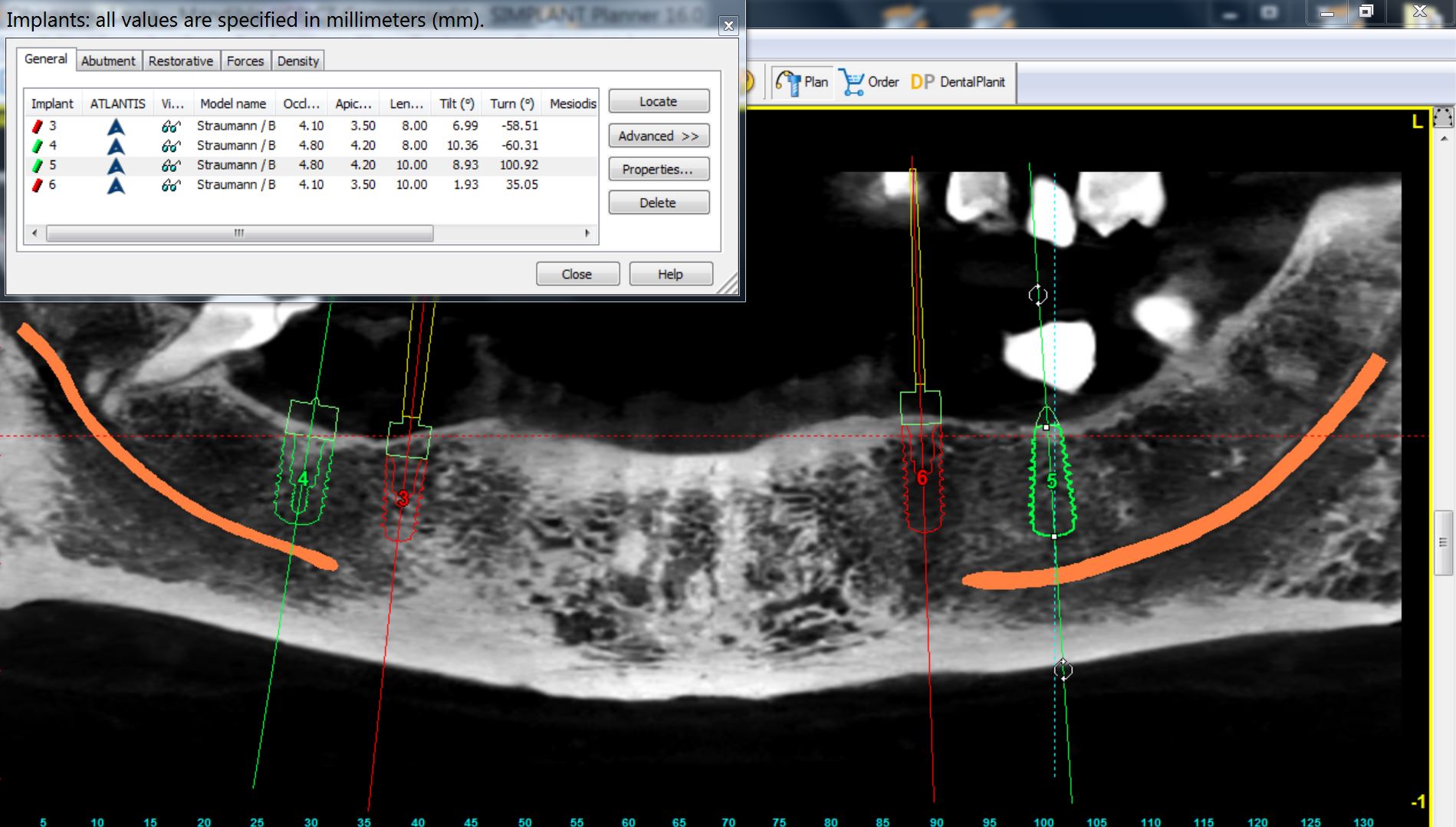Toggle the glasses visibility icon for implant 6

170,184
